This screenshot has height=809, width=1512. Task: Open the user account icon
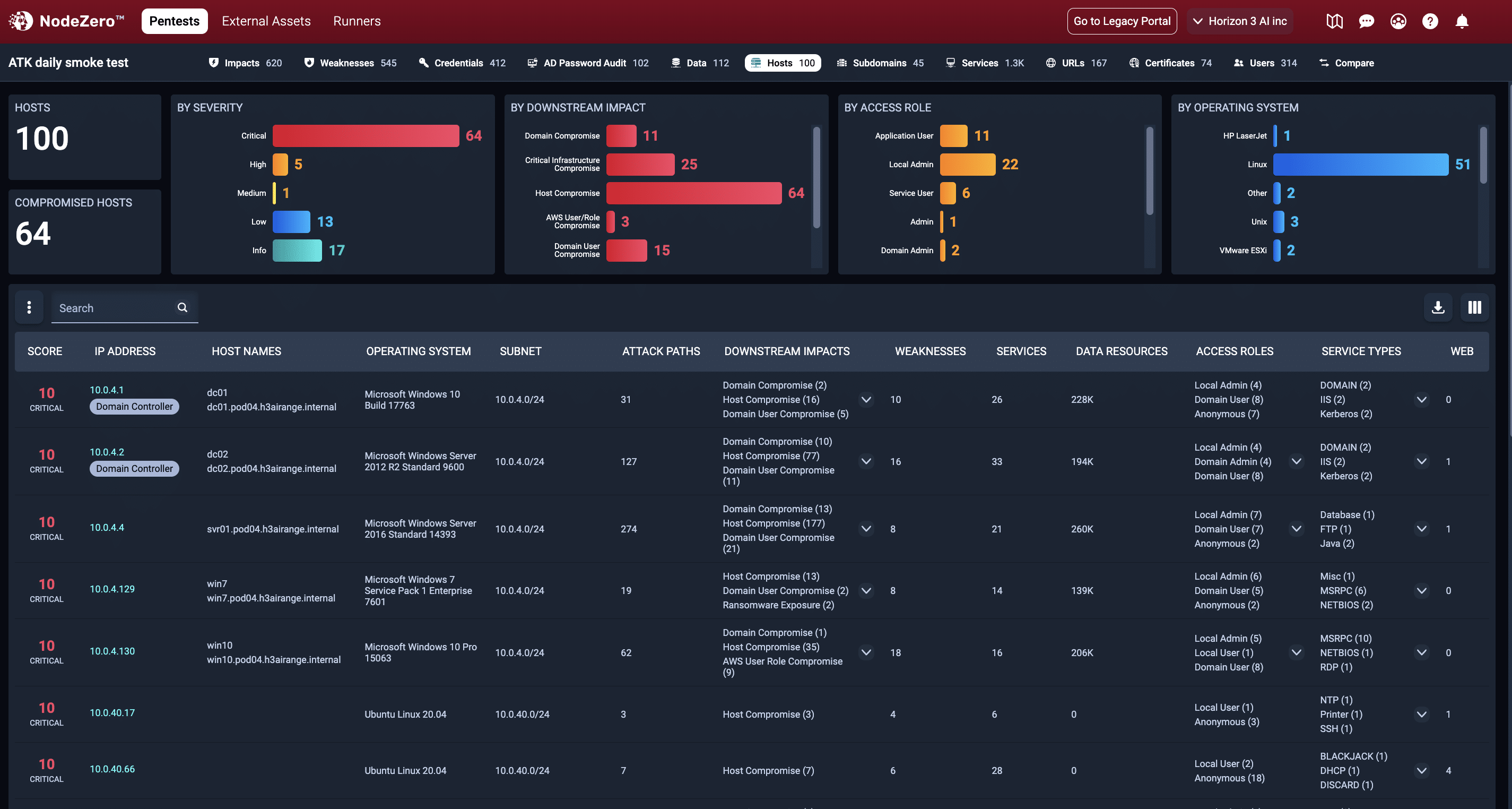coord(1398,21)
